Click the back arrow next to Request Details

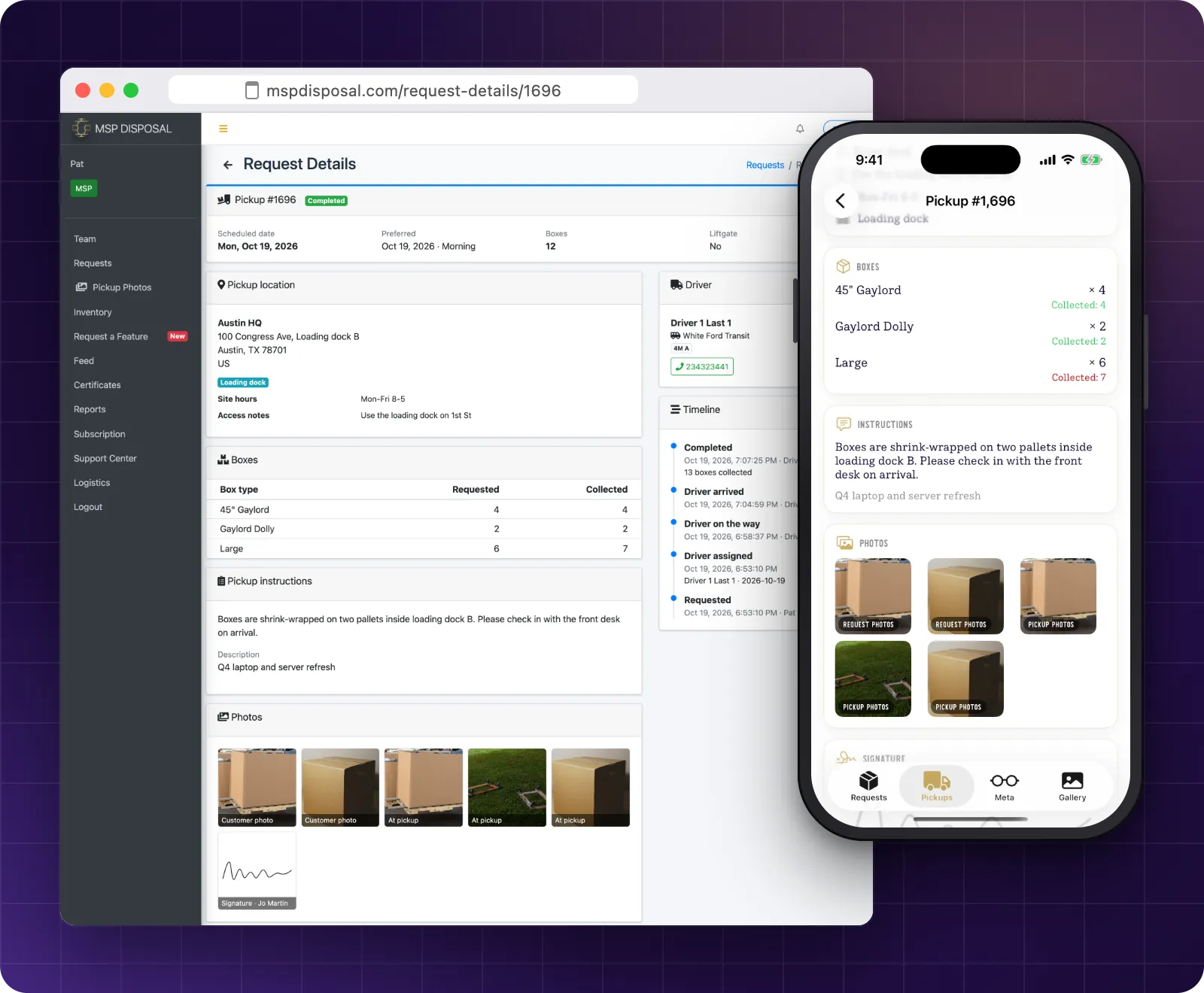228,165
